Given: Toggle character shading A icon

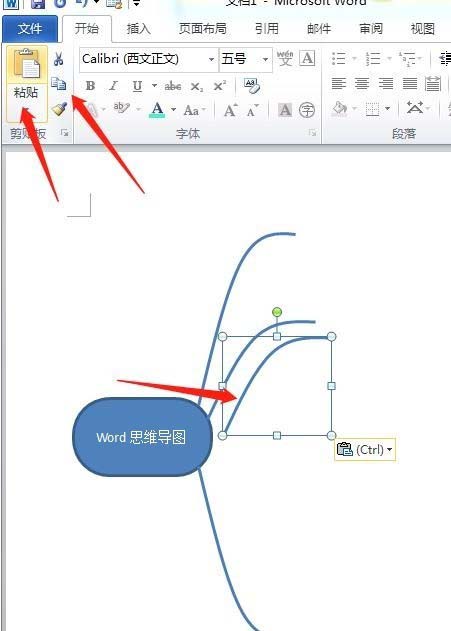Looking at the screenshot, I should (x=285, y=109).
